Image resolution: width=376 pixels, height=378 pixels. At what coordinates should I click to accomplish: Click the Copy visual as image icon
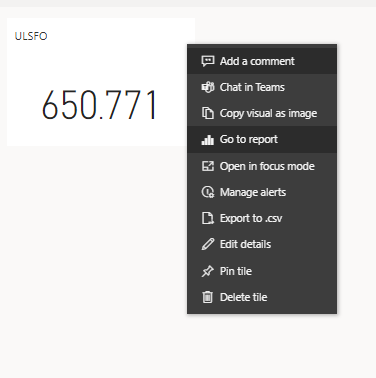click(208, 113)
